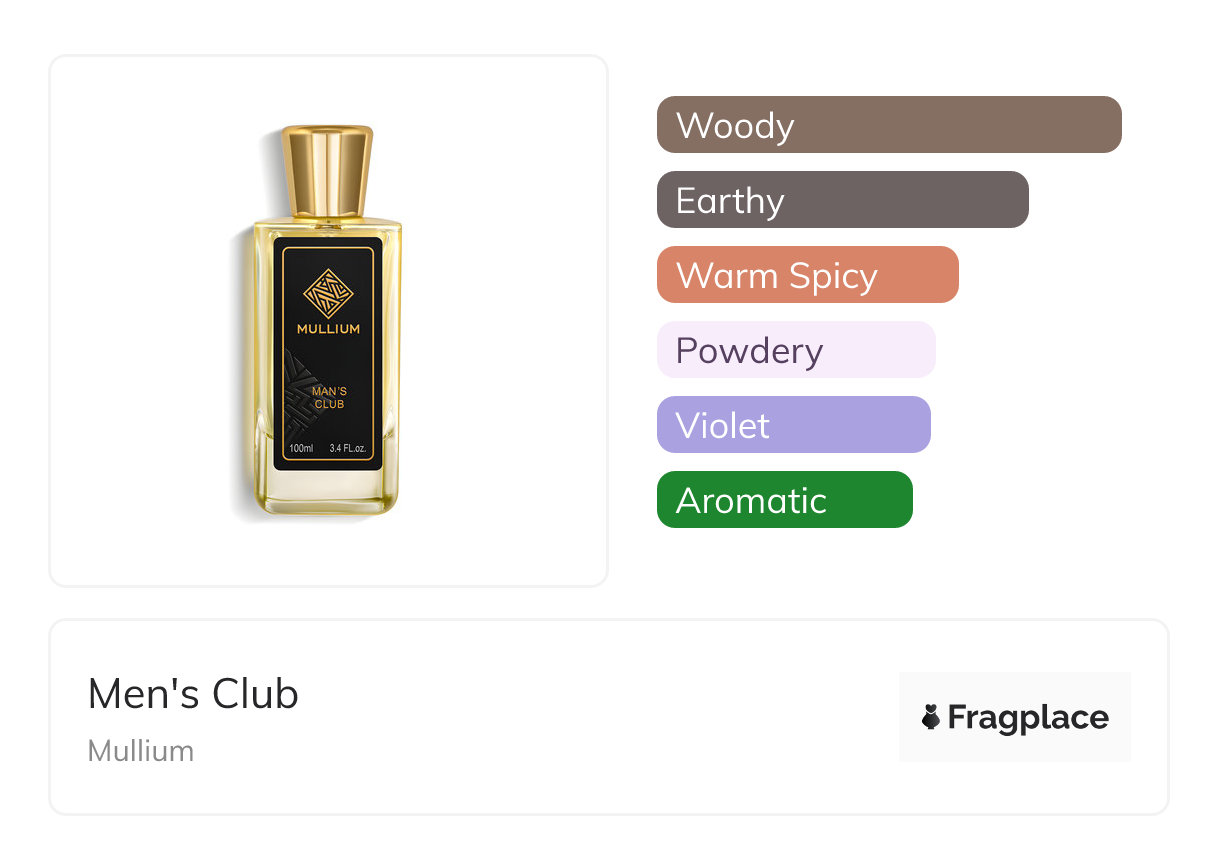The height and width of the screenshot is (864, 1218).
Task: Select the Violet accord bar
Action: point(794,425)
